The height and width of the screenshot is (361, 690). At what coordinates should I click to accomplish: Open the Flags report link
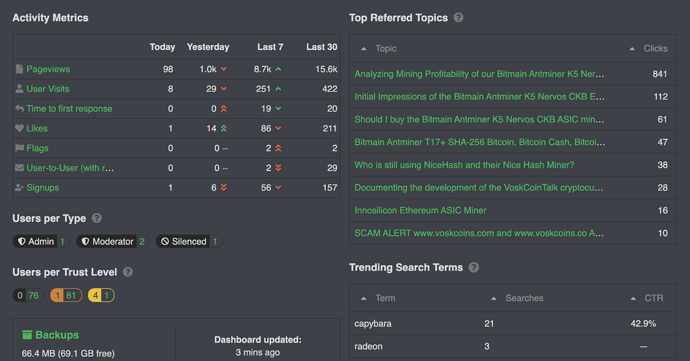pos(37,148)
